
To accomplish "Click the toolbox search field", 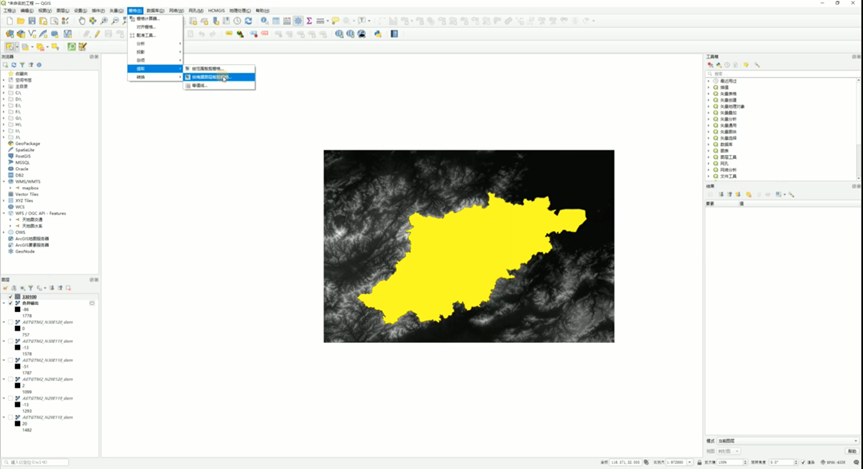I will coord(782,73).
